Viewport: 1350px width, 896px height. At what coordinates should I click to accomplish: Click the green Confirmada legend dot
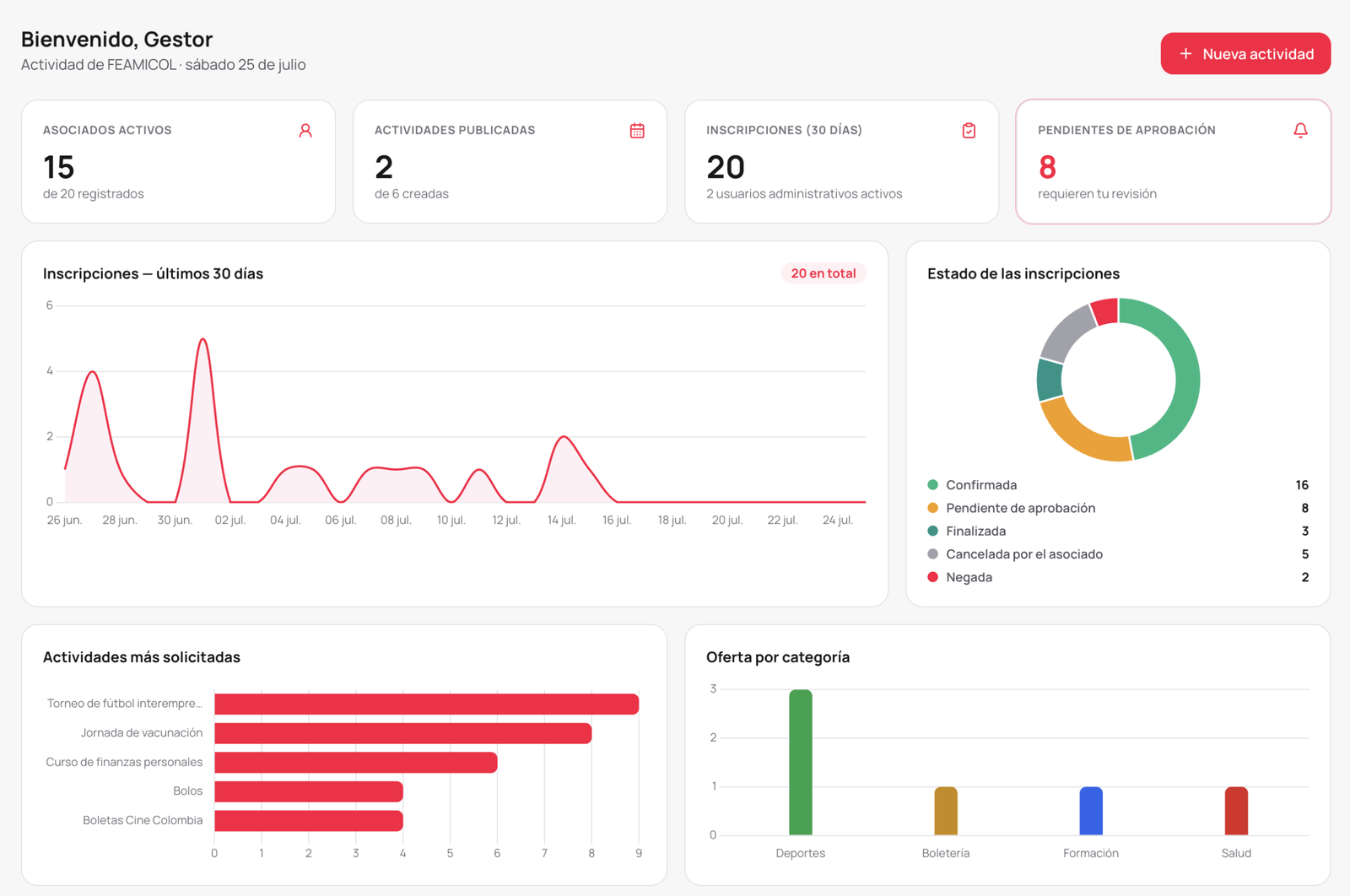[x=932, y=485]
